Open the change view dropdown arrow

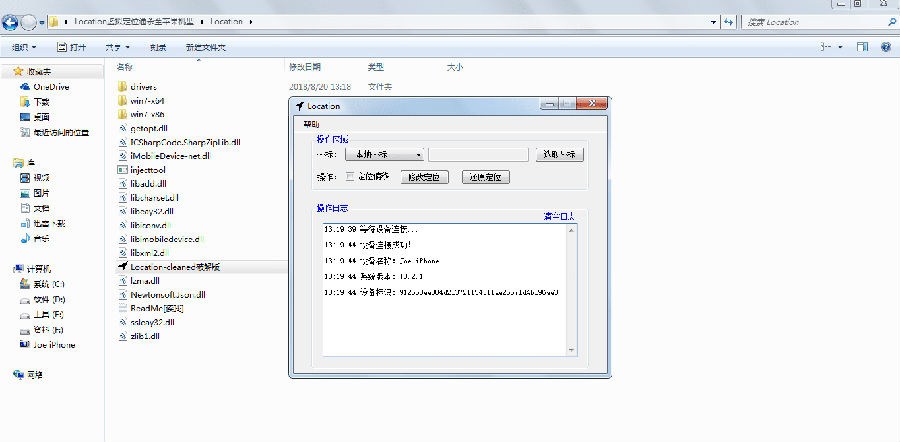click(x=840, y=47)
